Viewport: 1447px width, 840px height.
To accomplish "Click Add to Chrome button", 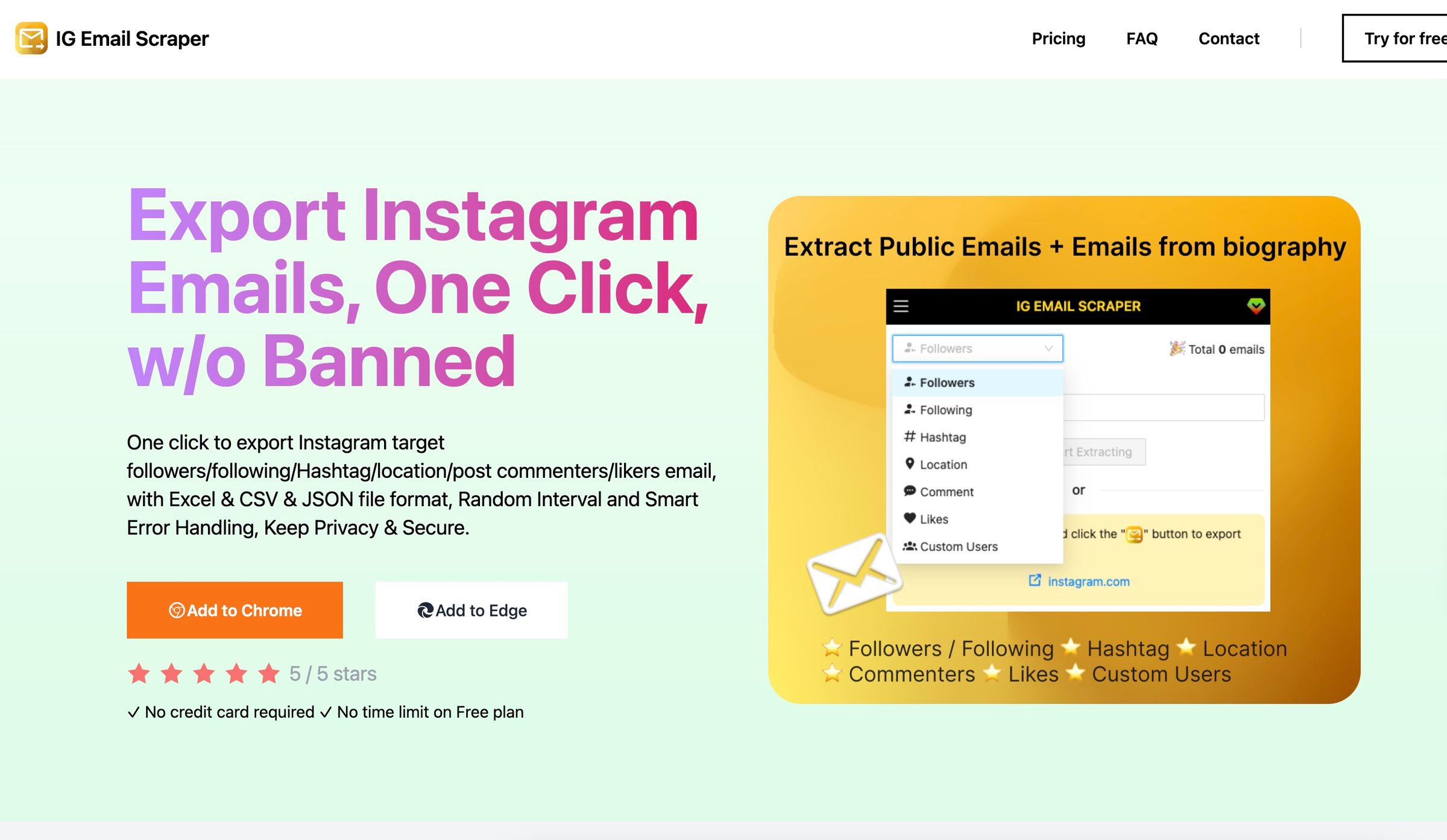I will (234, 610).
